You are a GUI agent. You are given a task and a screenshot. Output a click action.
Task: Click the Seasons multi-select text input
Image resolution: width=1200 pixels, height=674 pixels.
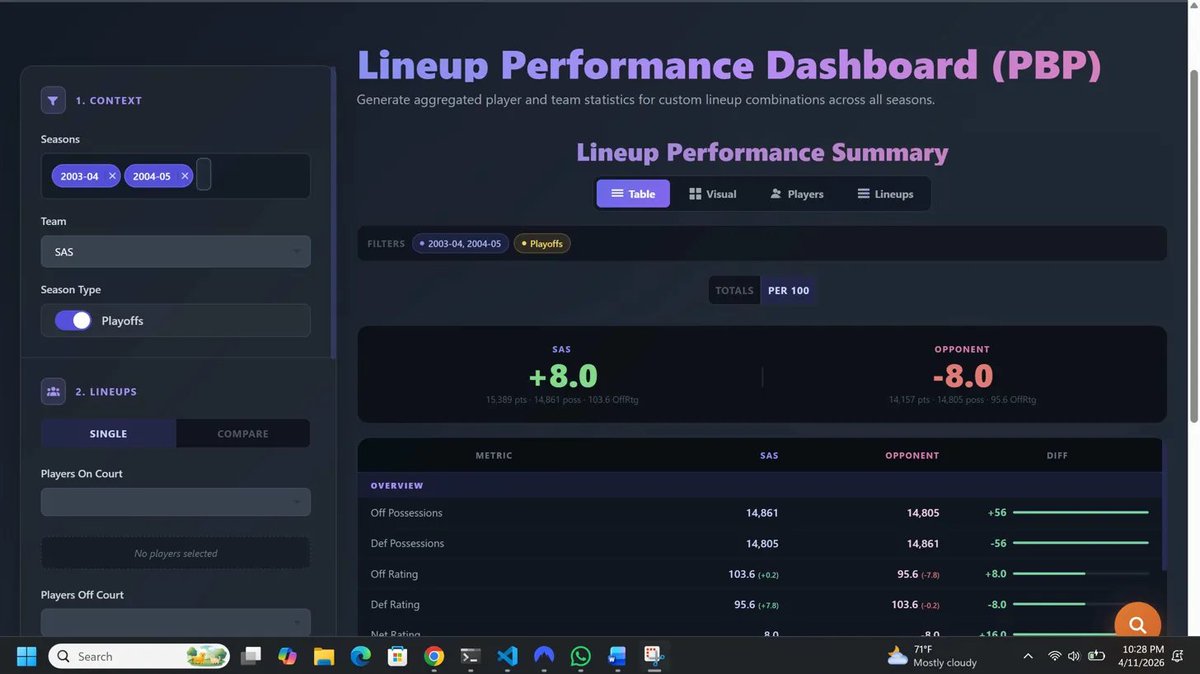point(204,175)
